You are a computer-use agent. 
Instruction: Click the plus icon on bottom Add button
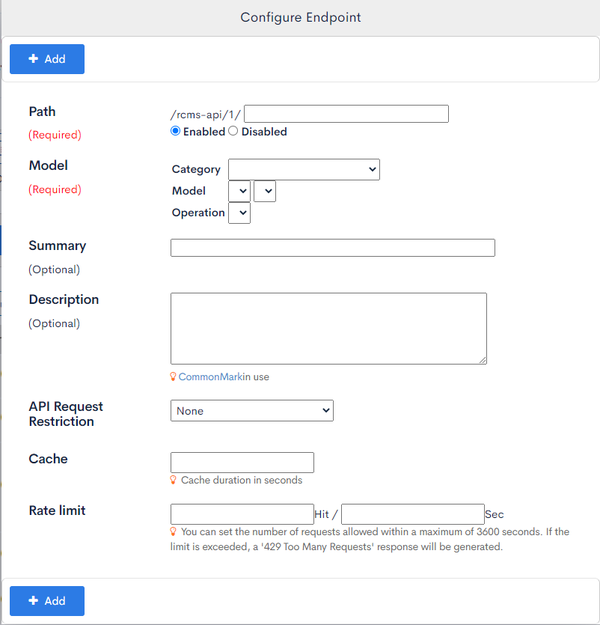pyautogui.click(x=33, y=600)
